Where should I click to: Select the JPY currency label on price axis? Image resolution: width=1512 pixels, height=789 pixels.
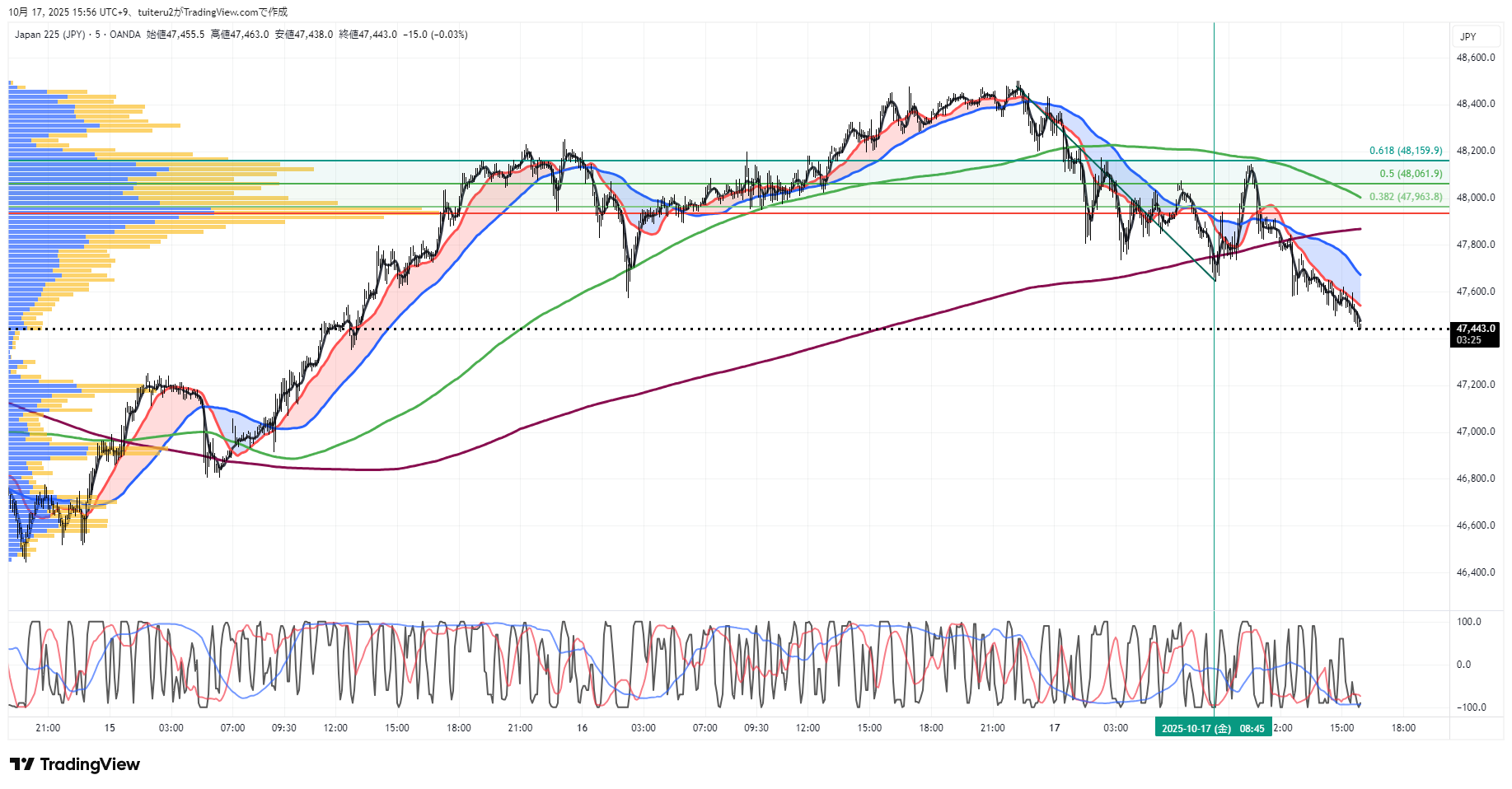point(1468,36)
